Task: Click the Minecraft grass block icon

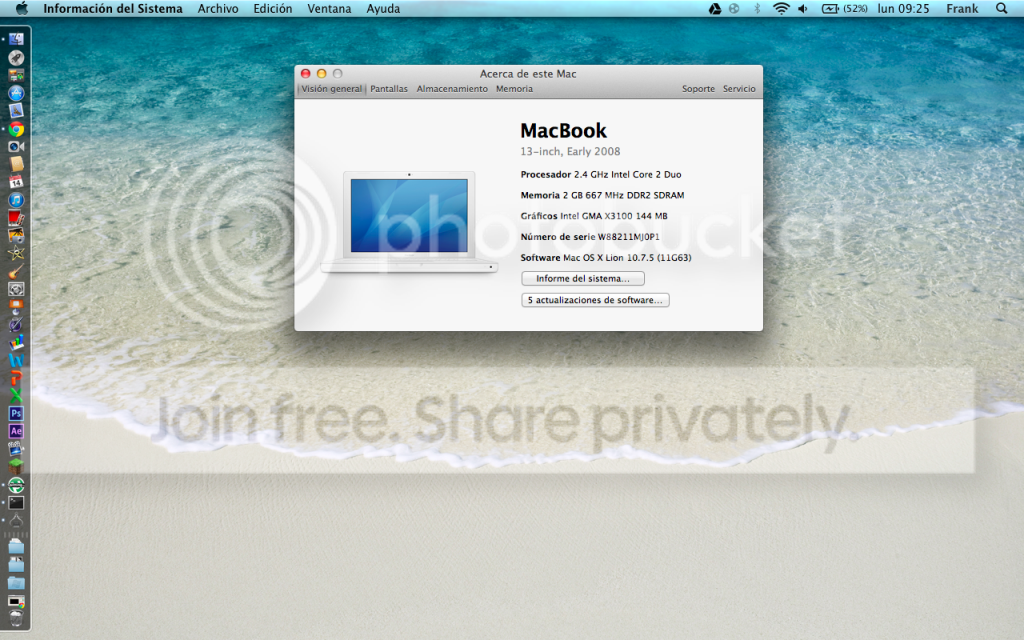Action: tap(16, 465)
